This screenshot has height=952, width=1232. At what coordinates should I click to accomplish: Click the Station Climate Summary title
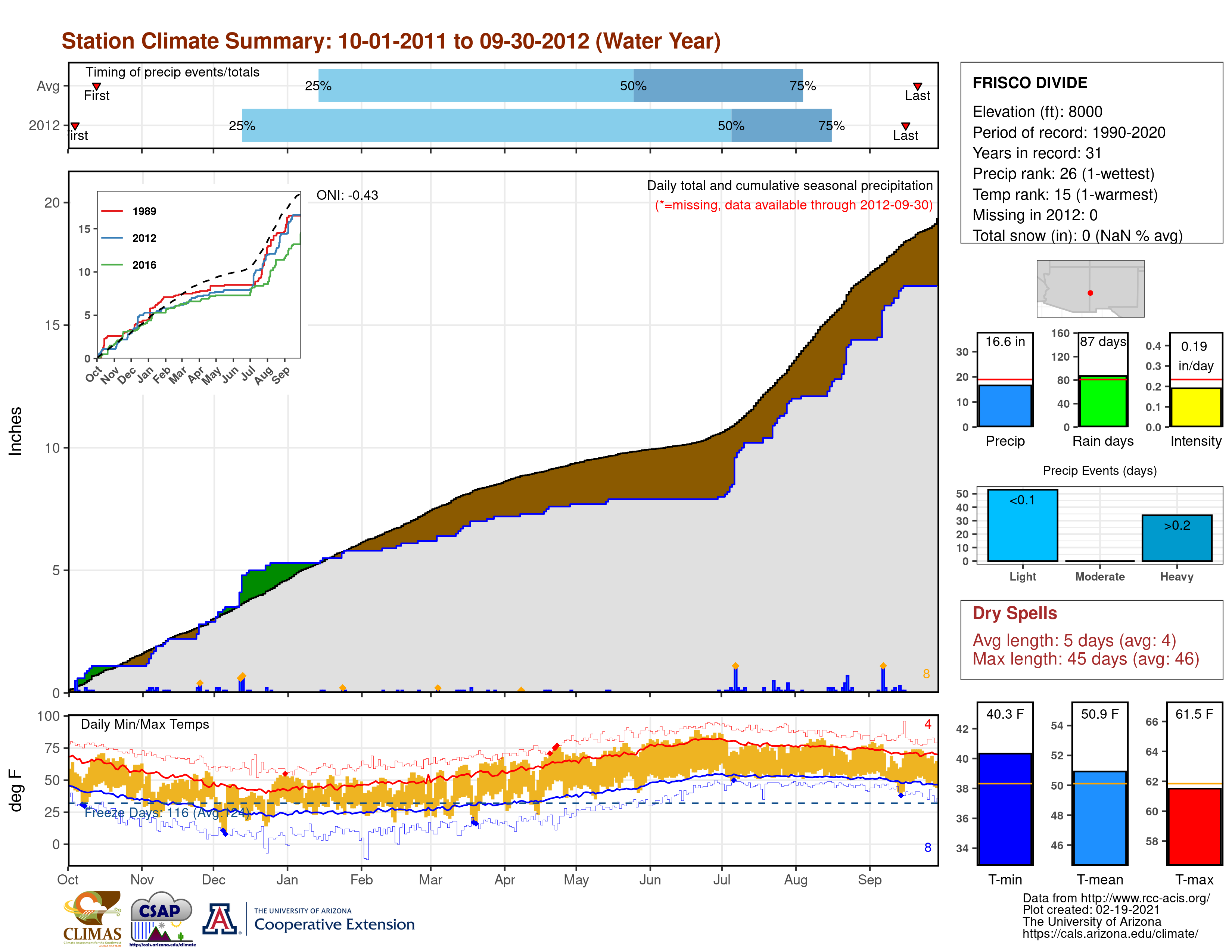(x=391, y=41)
